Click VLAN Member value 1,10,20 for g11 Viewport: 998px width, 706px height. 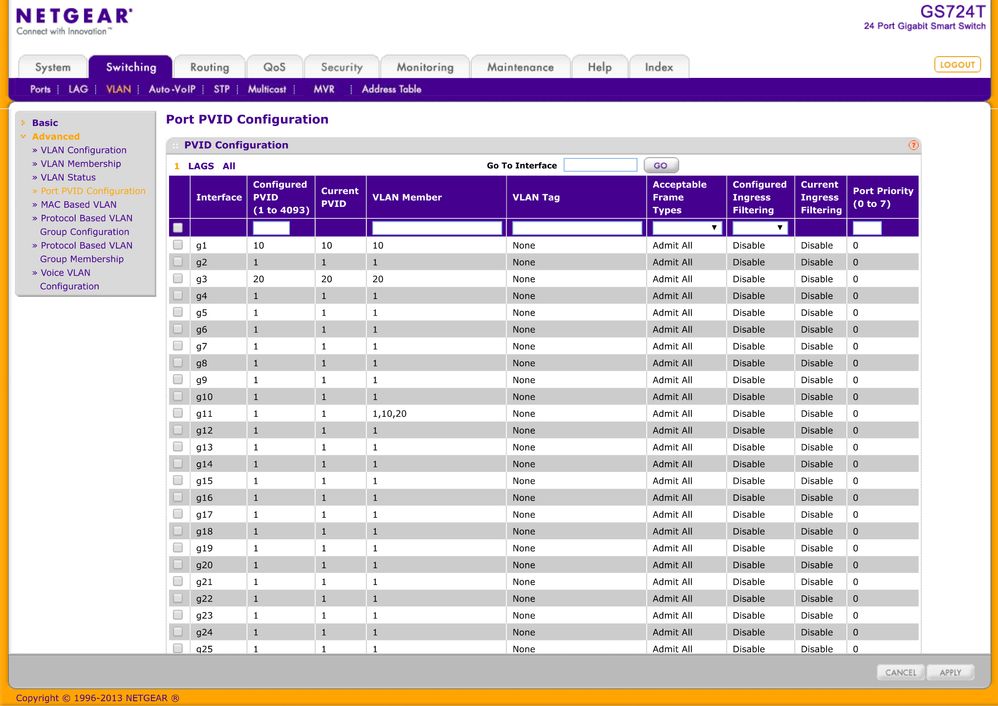tap(390, 414)
